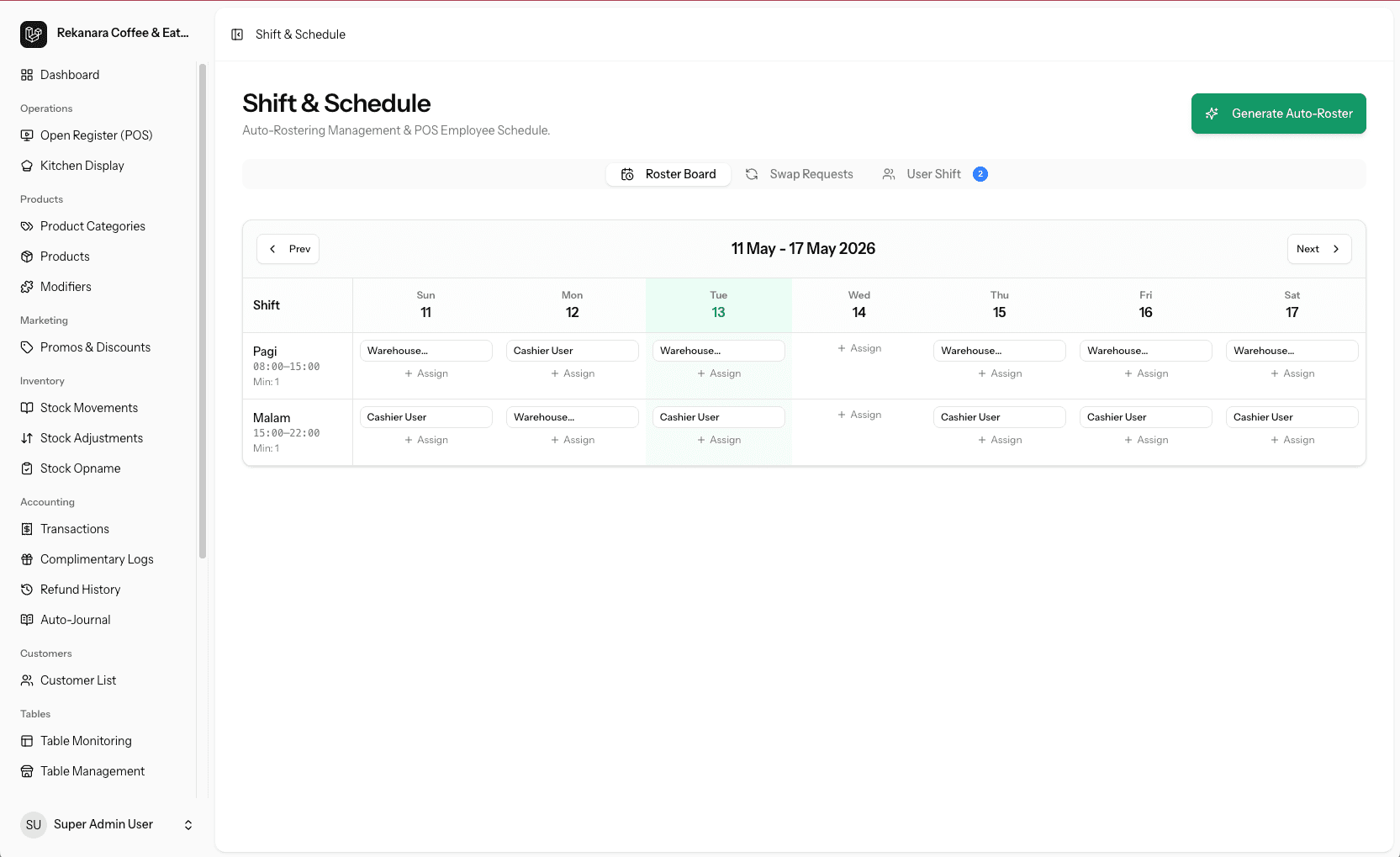Select Cashier User in Pagi Mon 12
The height and width of the screenshot is (857, 1400).
[x=573, y=351]
